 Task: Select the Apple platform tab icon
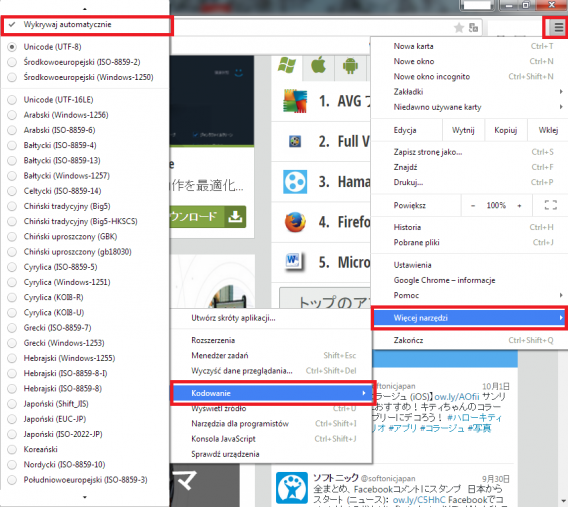coord(318,66)
